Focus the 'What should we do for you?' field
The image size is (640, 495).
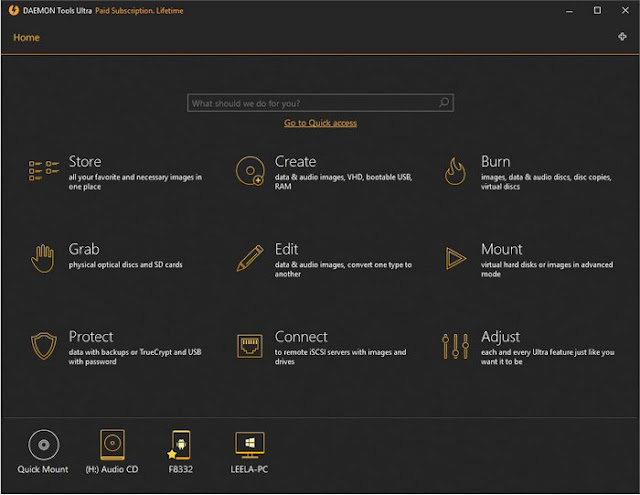320,103
